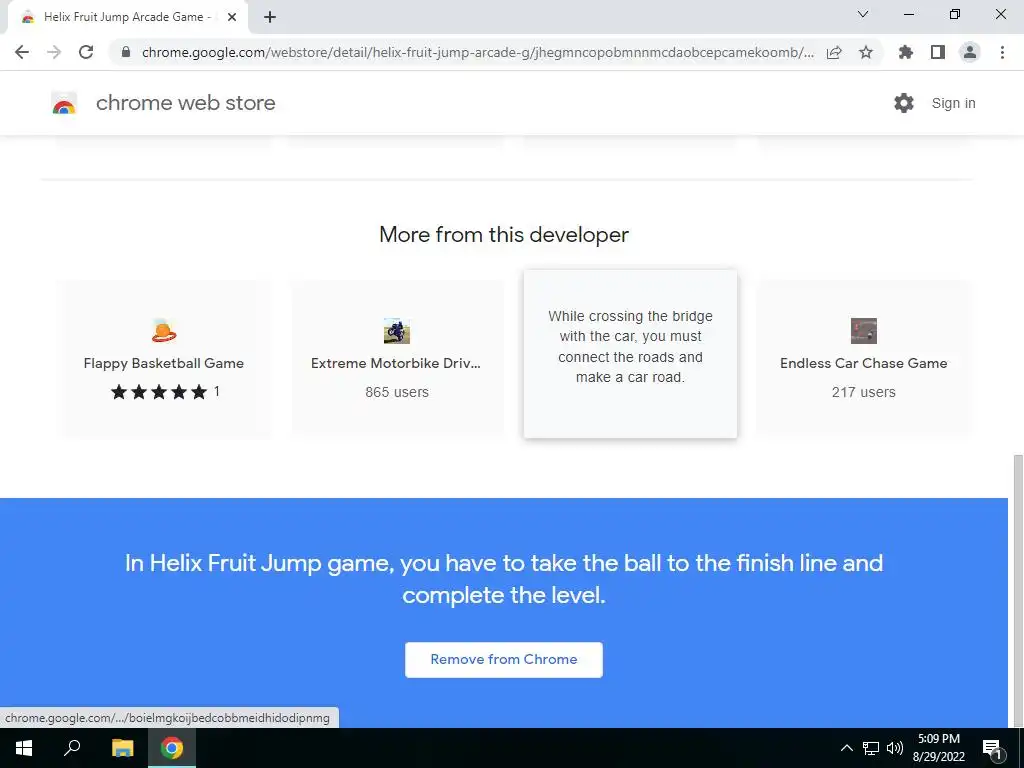Viewport: 1024px width, 768px height.
Task: Bookmark this page with star icon
Action: click(866, 52)
